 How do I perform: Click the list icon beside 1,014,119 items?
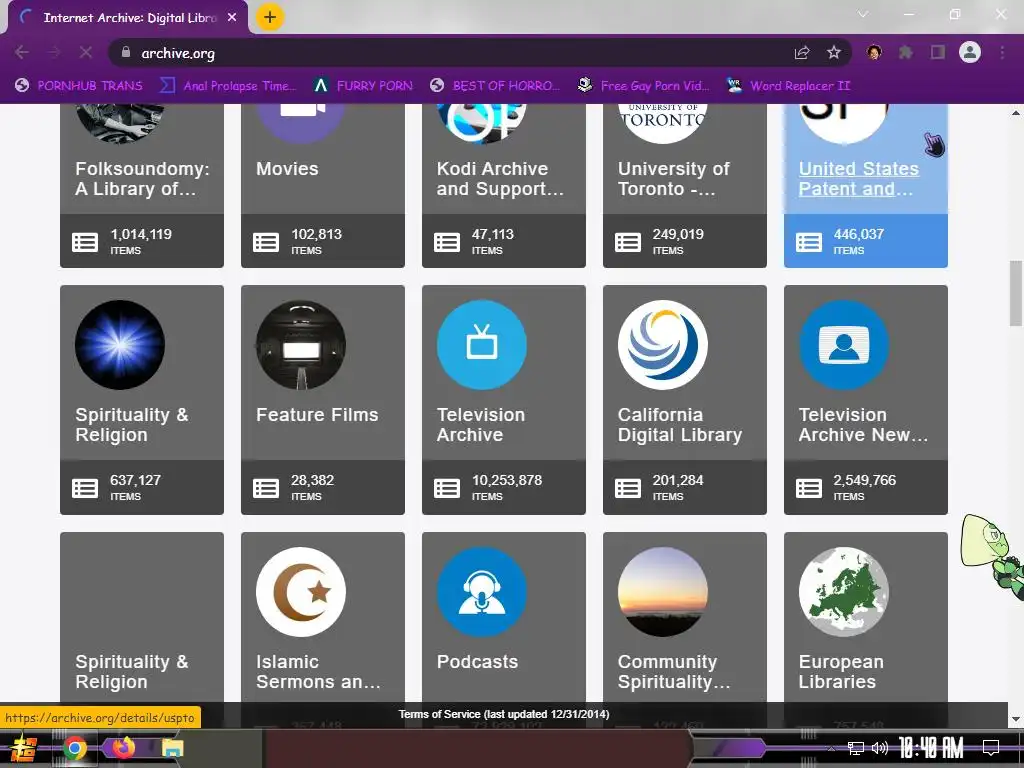coord(85,242)
